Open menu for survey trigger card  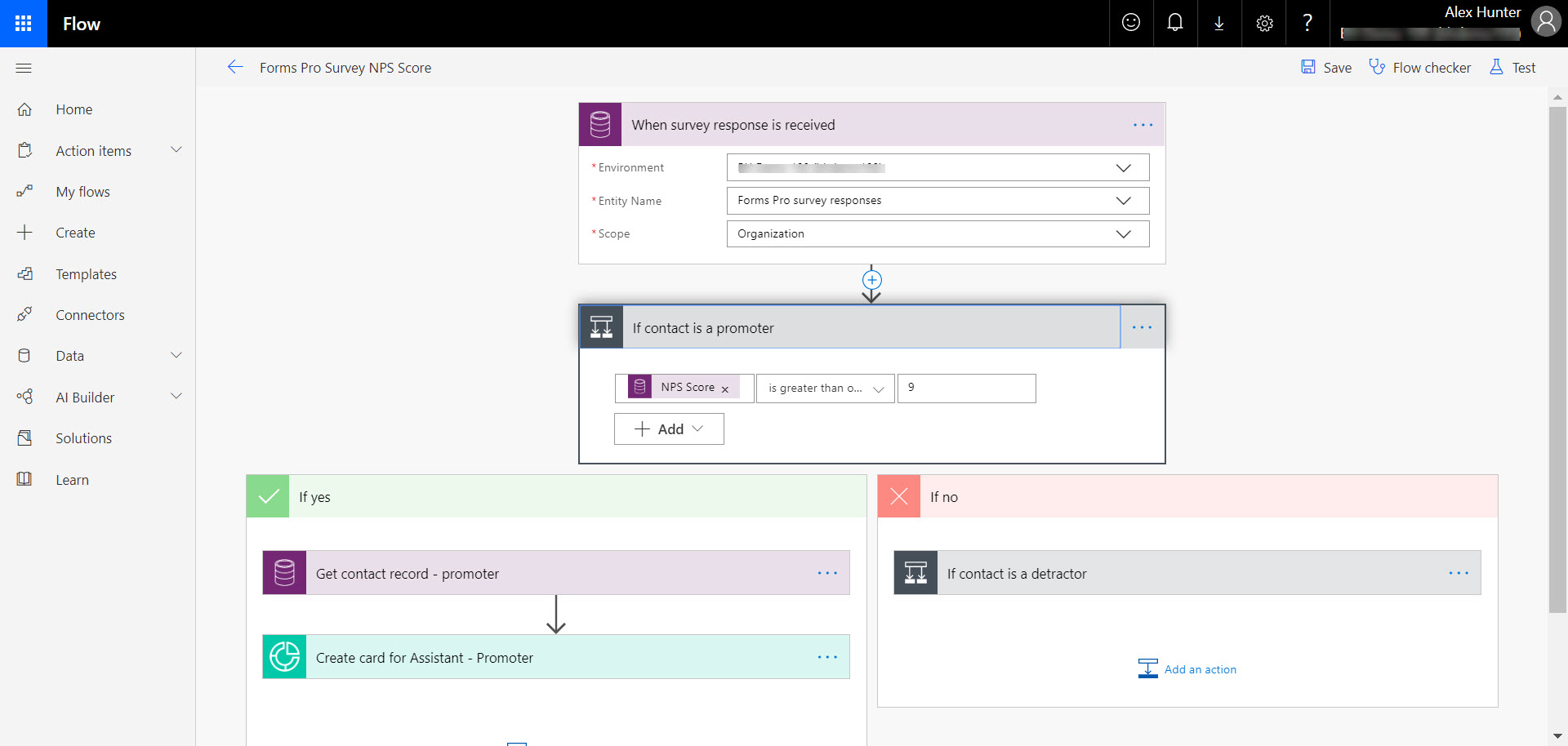pyautogui.click(x=1143, y=125)
